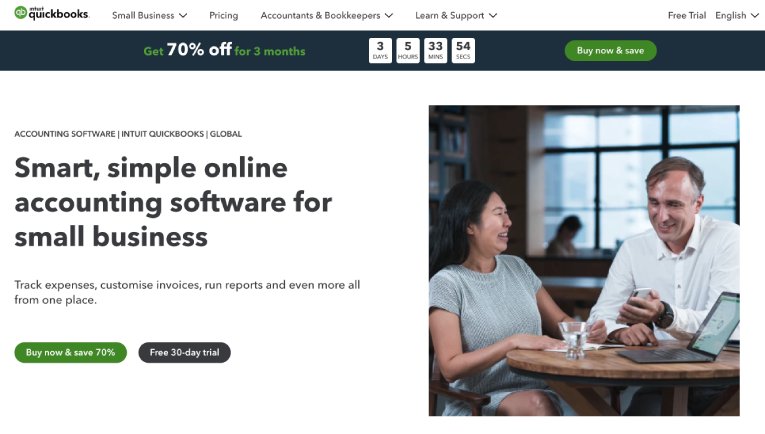Expand the chevron beside English
Screen dimensions: 765x434
coord(754,16)
